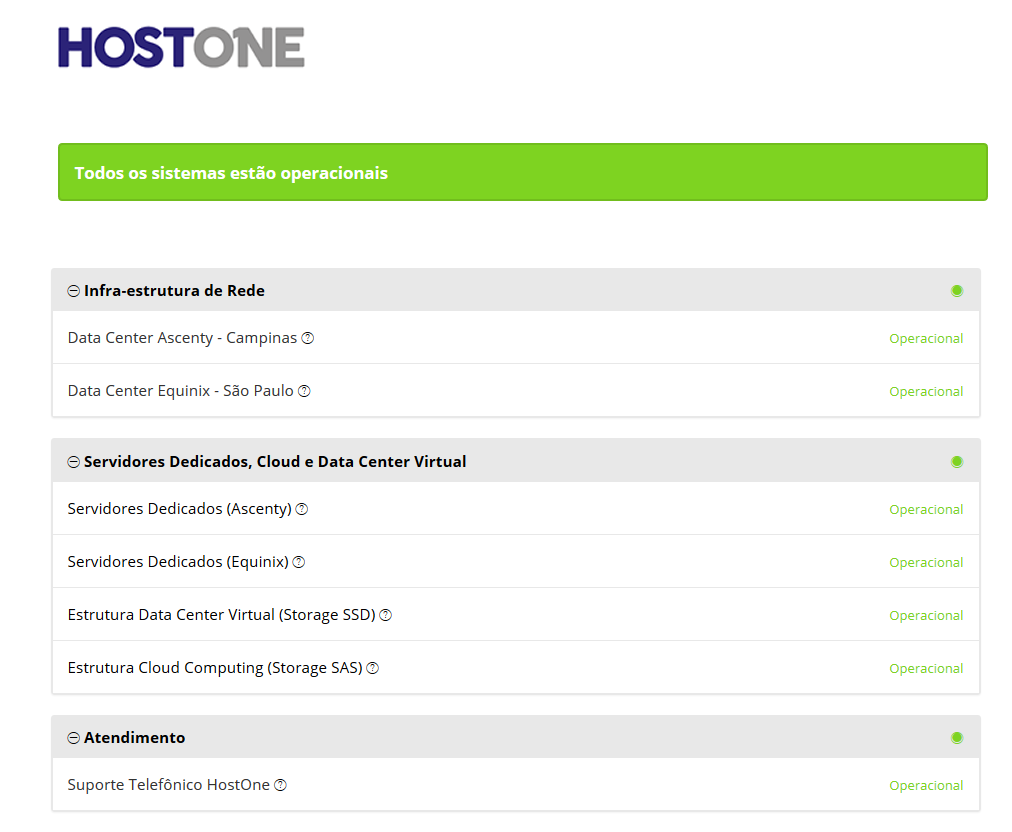Click the HostOne logo
1012x832 pixels.
pyautogui.click(x=181, y=47)
